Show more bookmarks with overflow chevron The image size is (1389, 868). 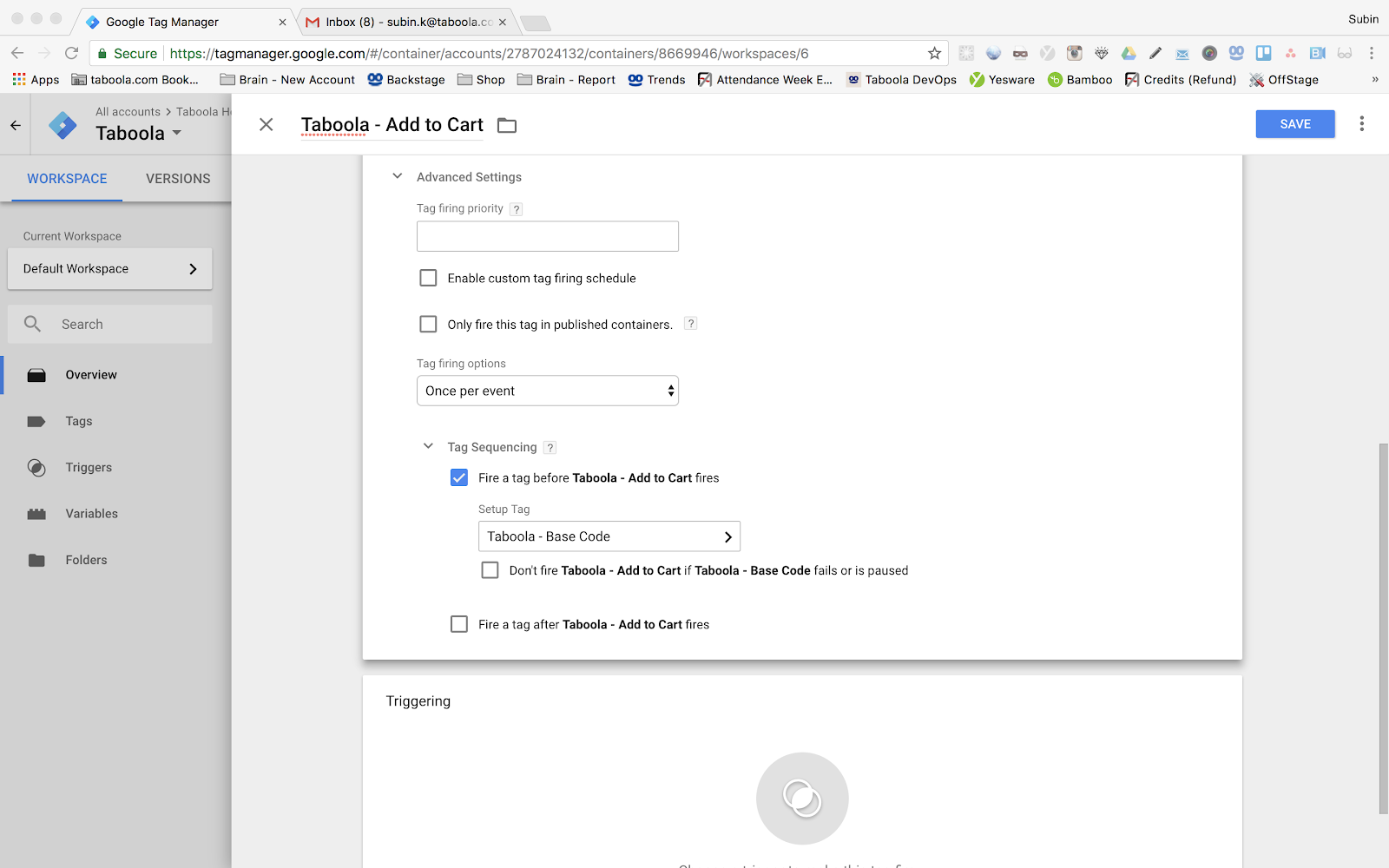1374,79
